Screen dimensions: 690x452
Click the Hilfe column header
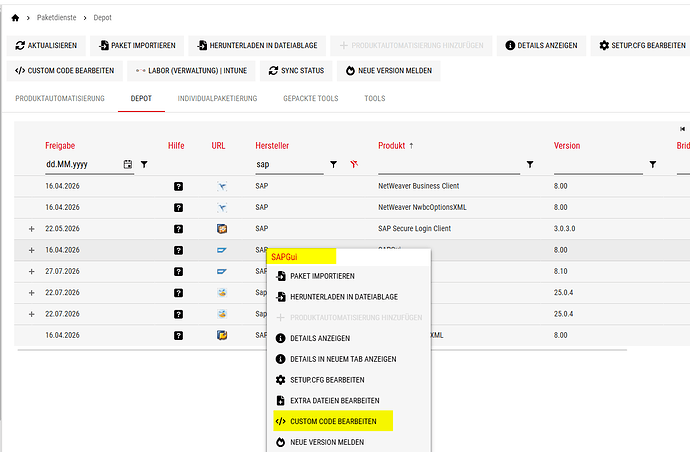(x=176, y=146)
